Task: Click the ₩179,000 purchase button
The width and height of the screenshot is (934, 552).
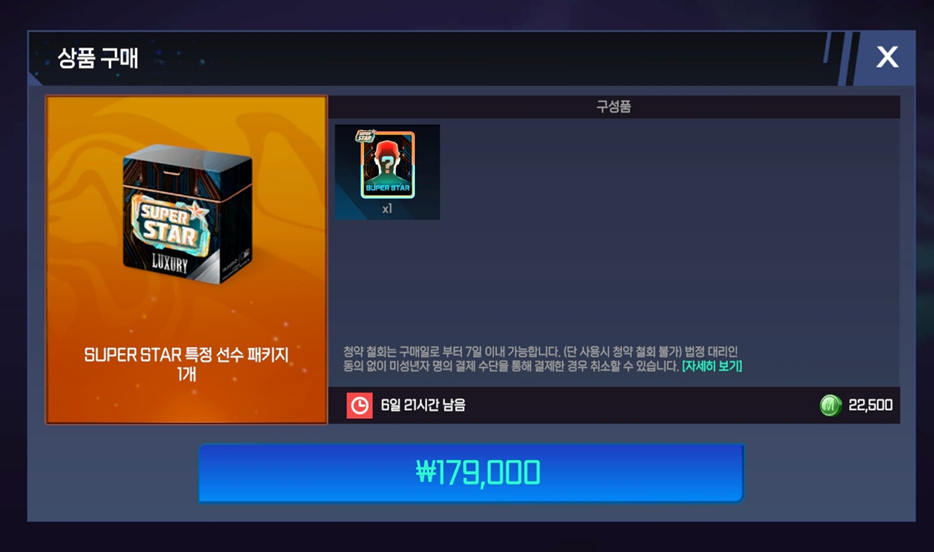Action: pyautogui.click(x=471, y=473)
